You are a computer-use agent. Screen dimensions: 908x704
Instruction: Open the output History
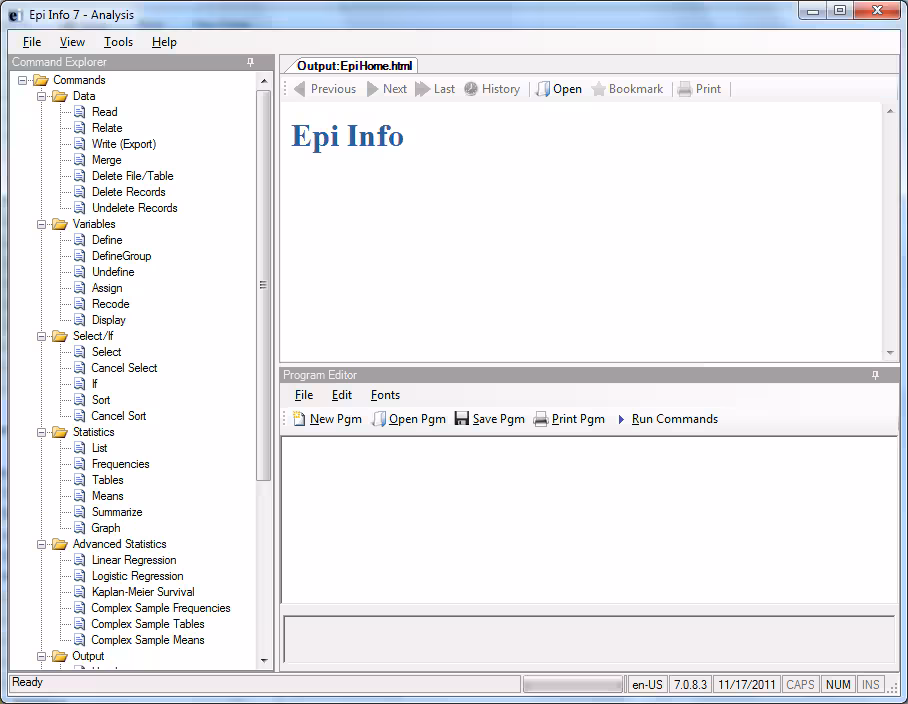492,88
